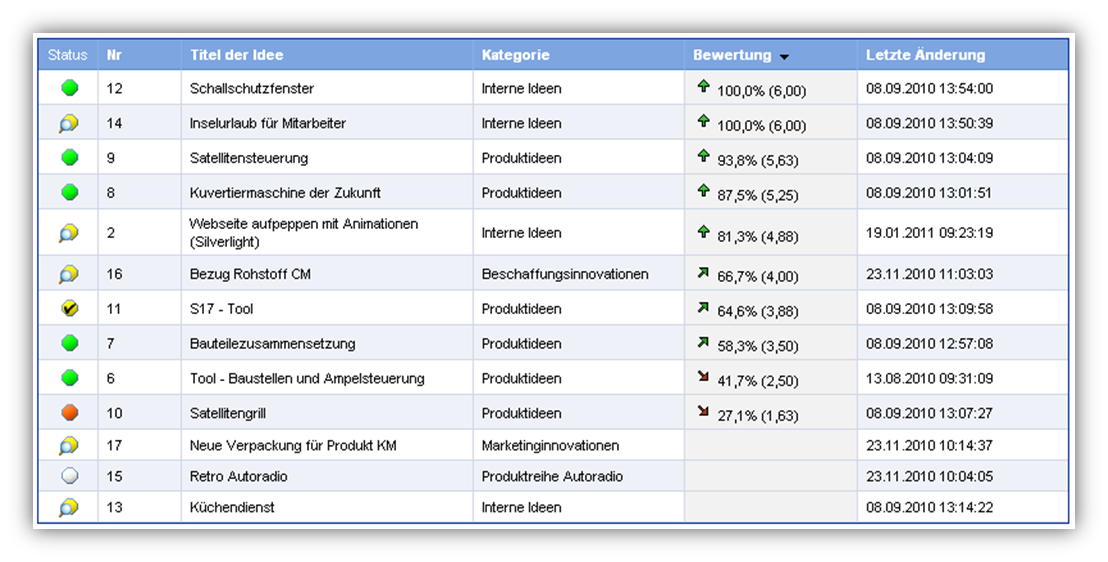
Task: Click the grey status icon for Retro Autoradio
Action: pos(69,476)
